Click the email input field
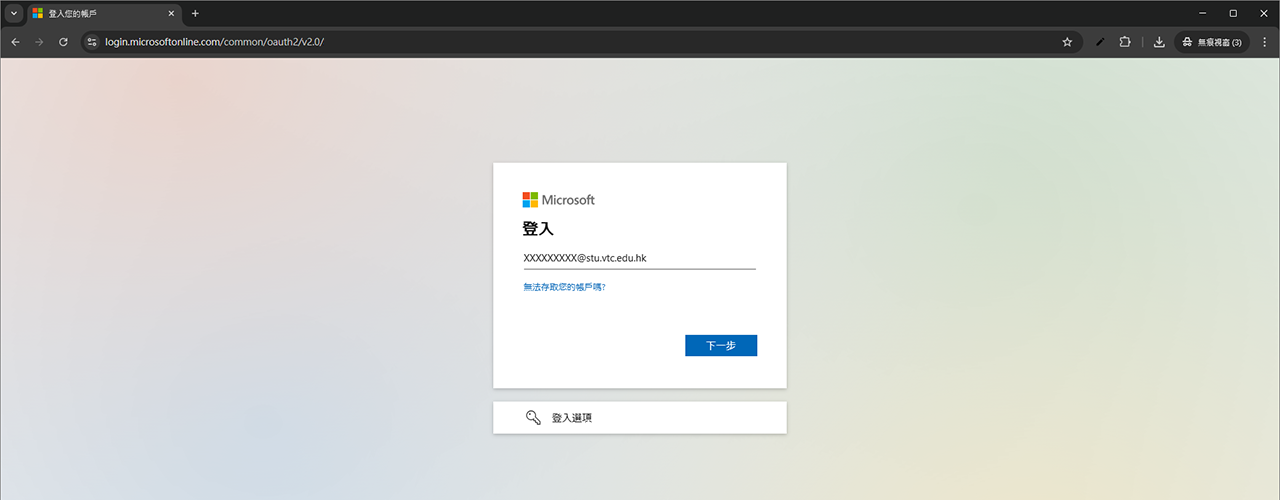This screenshot has width=1280, height=500. pyautogui.click(x=639, y=258)
